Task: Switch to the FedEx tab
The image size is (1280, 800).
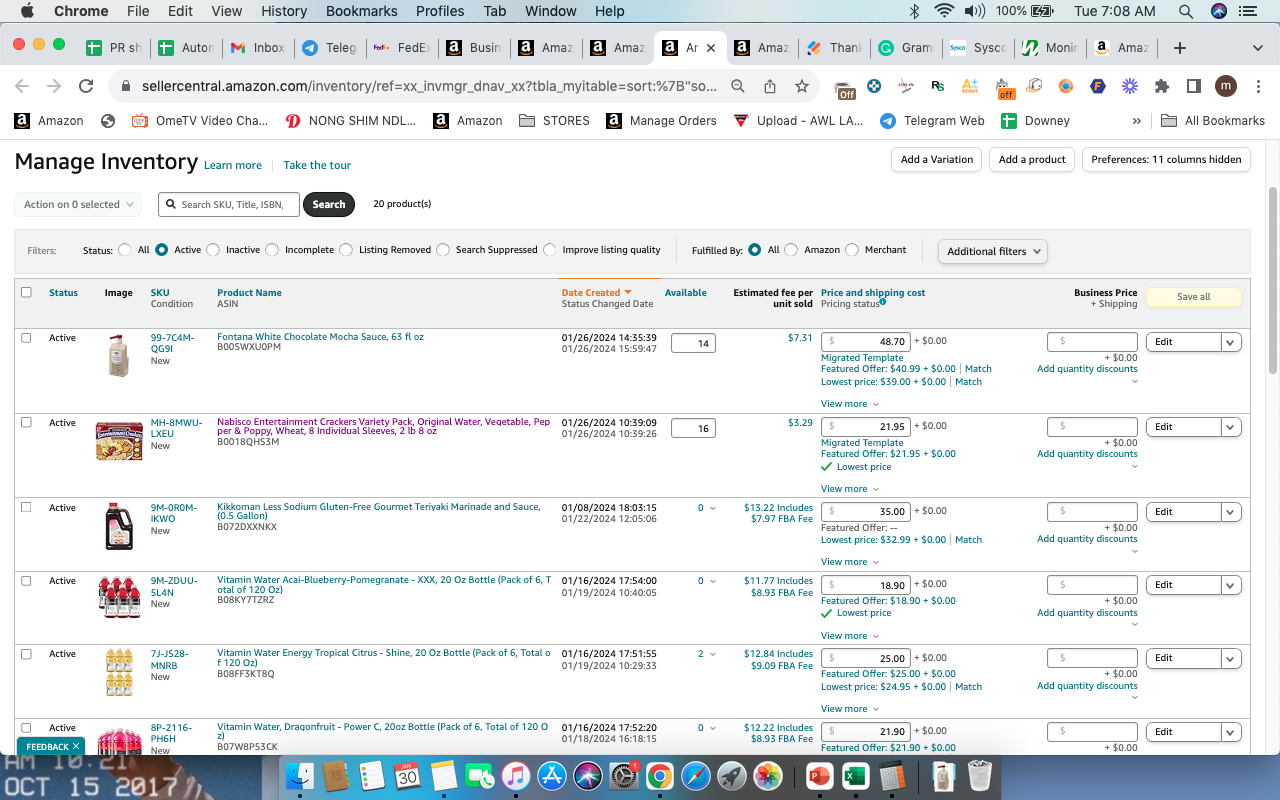Action: (400, 47)
